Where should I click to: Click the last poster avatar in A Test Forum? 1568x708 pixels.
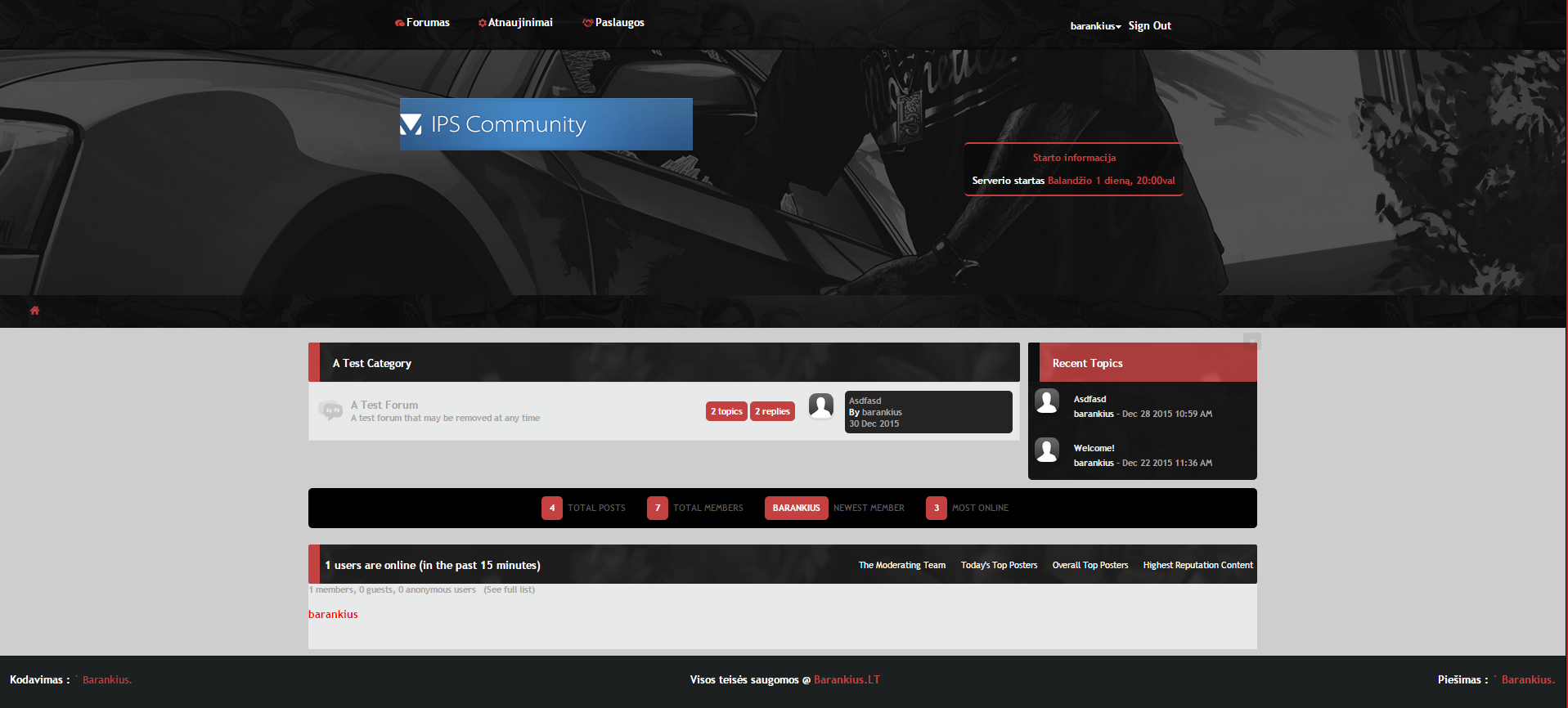click(820, 406)
